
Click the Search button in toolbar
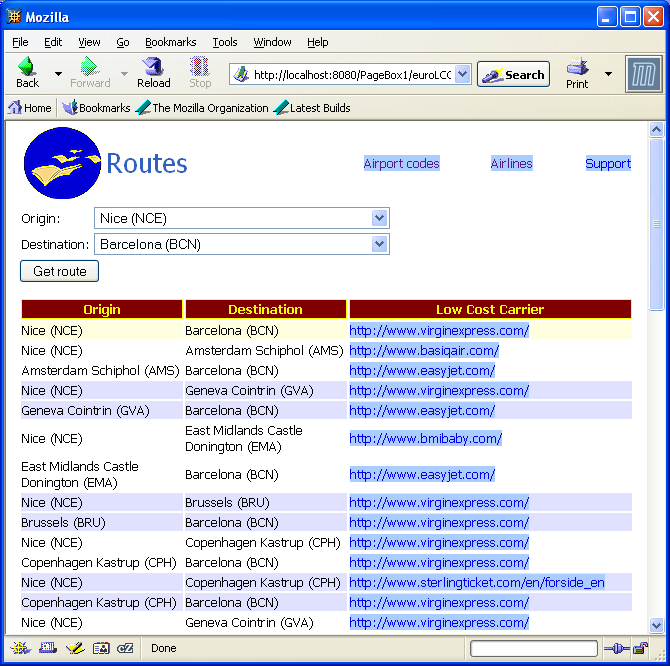pos(513,75)
